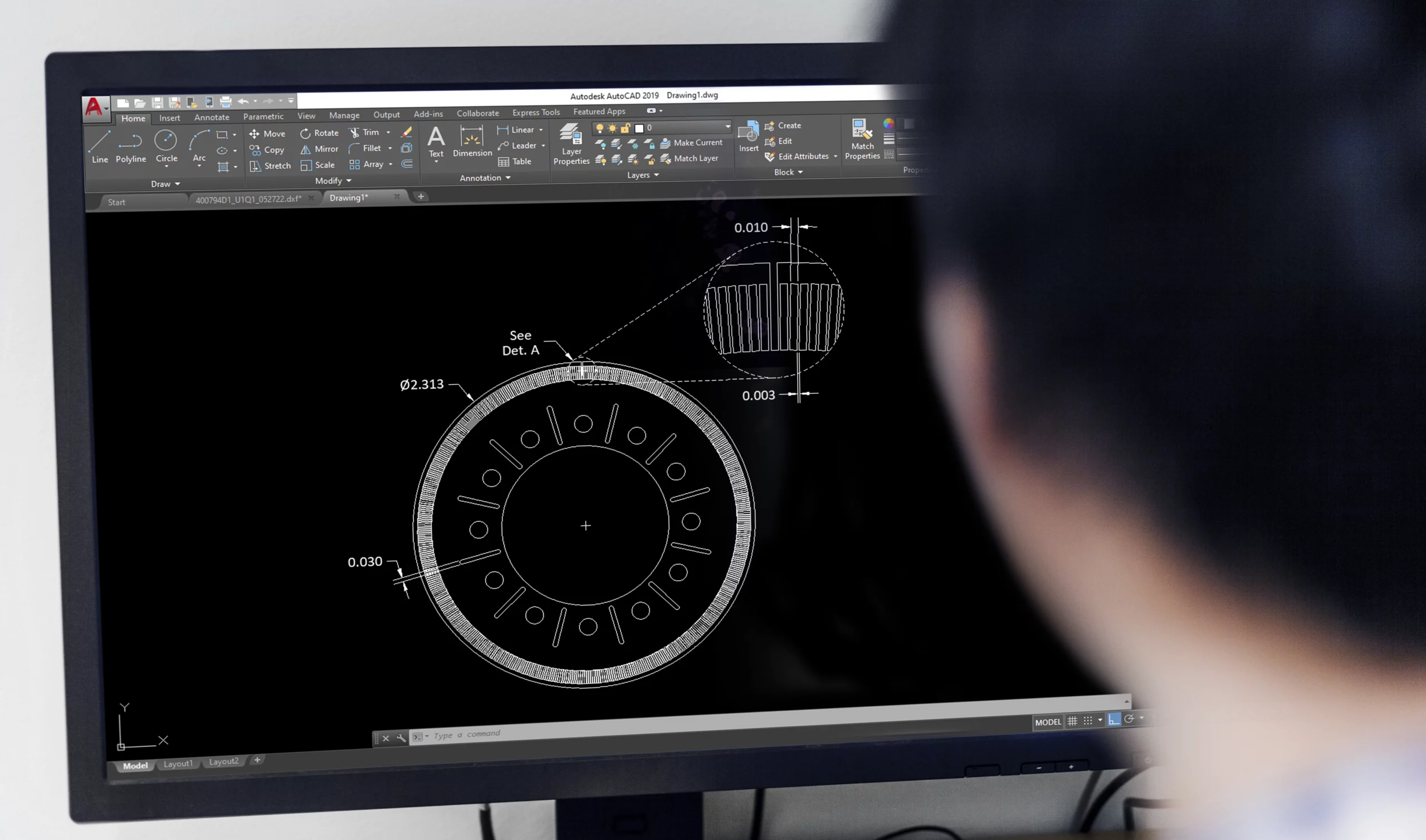This screenshot has width=1426, height=840.
Task: Click the Save icon in quick access toolbar
Action: click(157, 102)
